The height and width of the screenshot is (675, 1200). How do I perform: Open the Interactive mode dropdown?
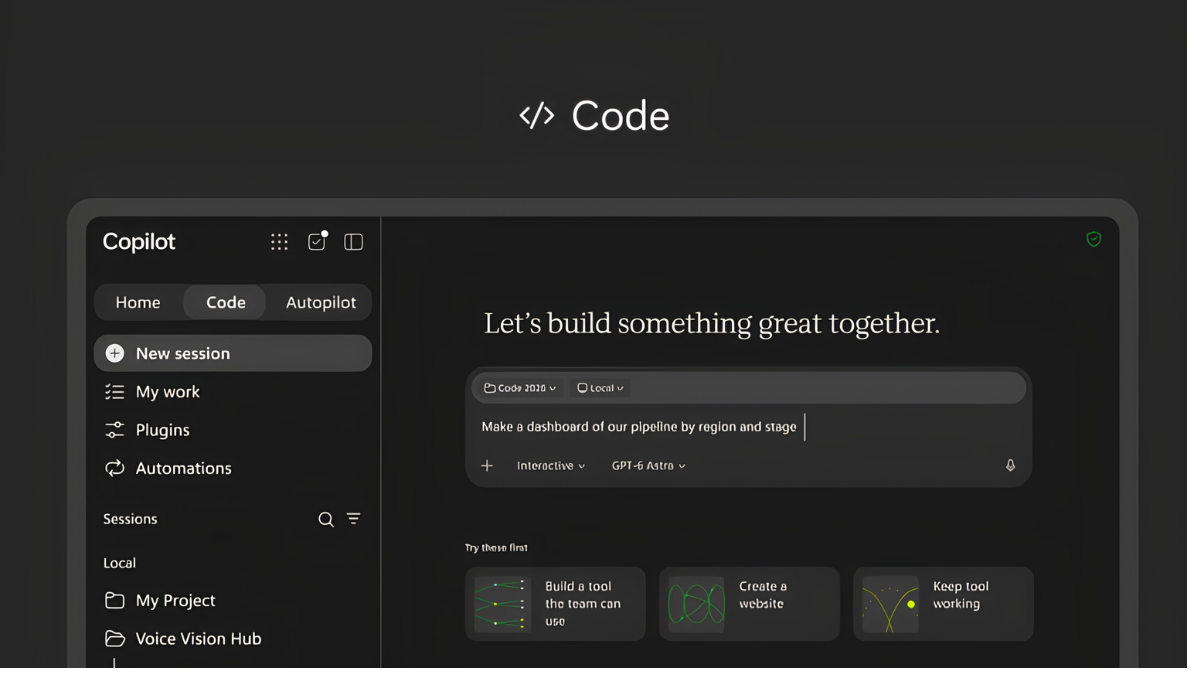point(551,466)
